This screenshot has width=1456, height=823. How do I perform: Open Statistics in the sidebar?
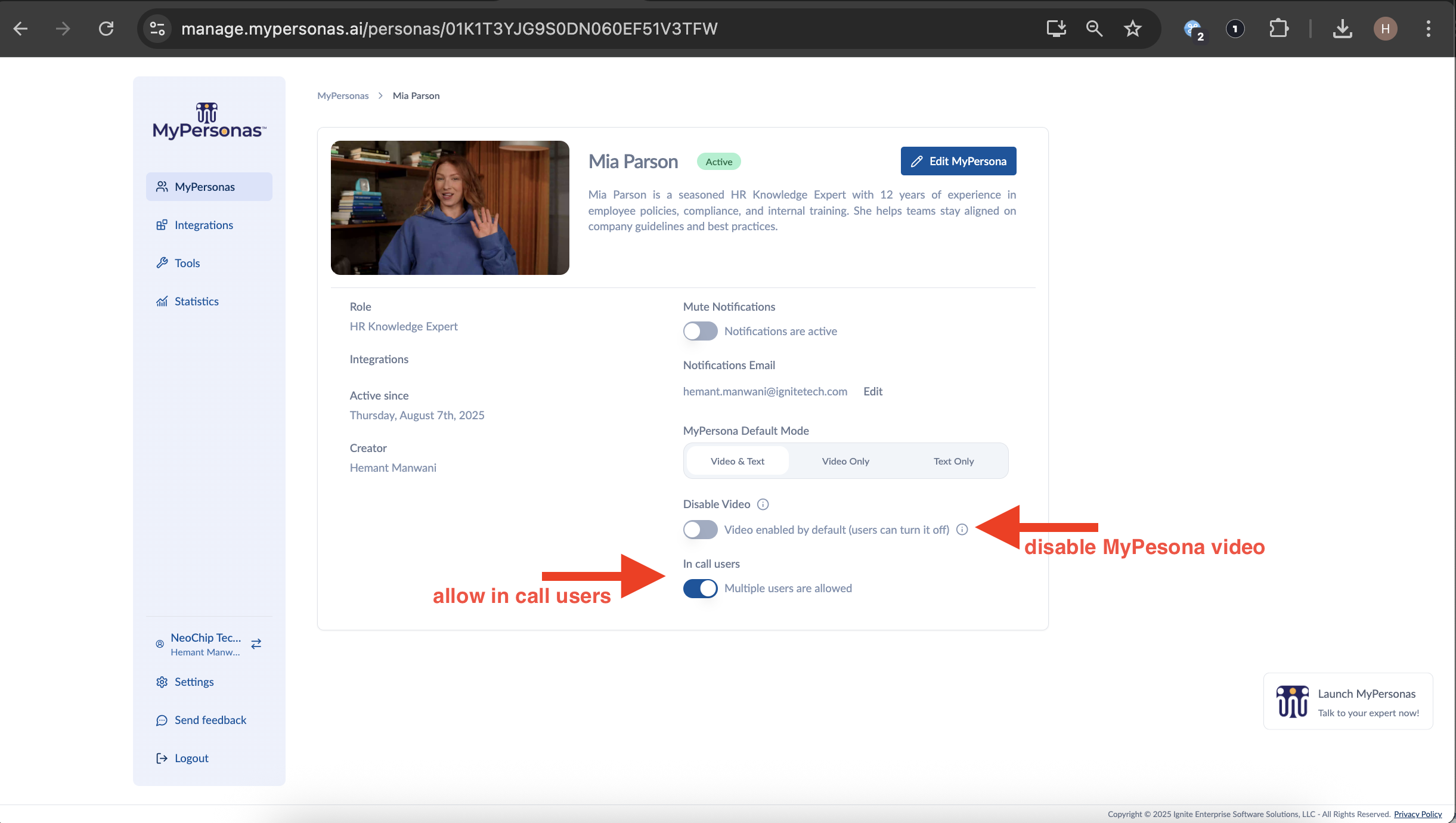pos(209,301)
